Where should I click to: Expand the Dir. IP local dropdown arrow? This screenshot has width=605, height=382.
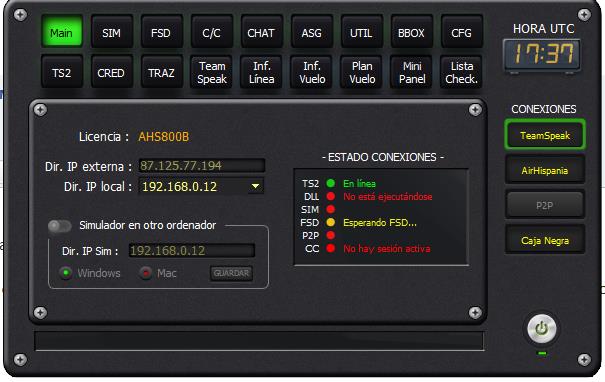coord(255,186)
